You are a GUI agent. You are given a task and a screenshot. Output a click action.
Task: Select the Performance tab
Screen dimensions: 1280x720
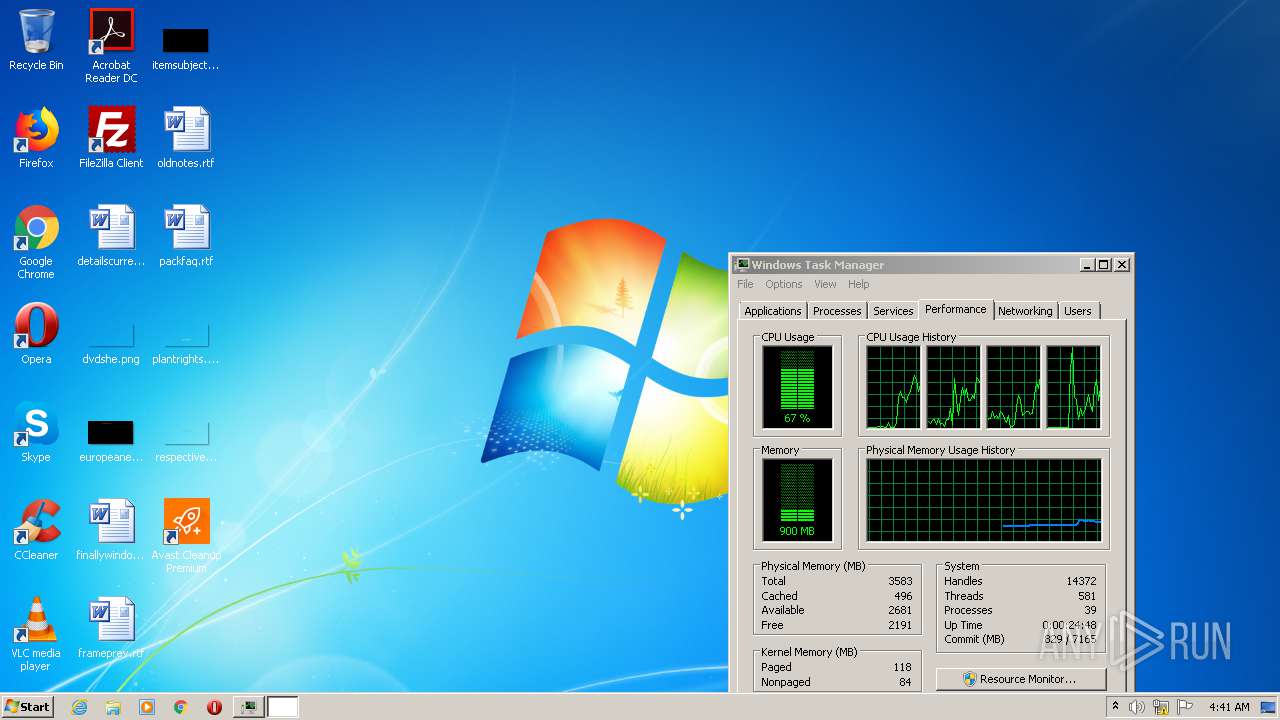(x=956, y=309)
